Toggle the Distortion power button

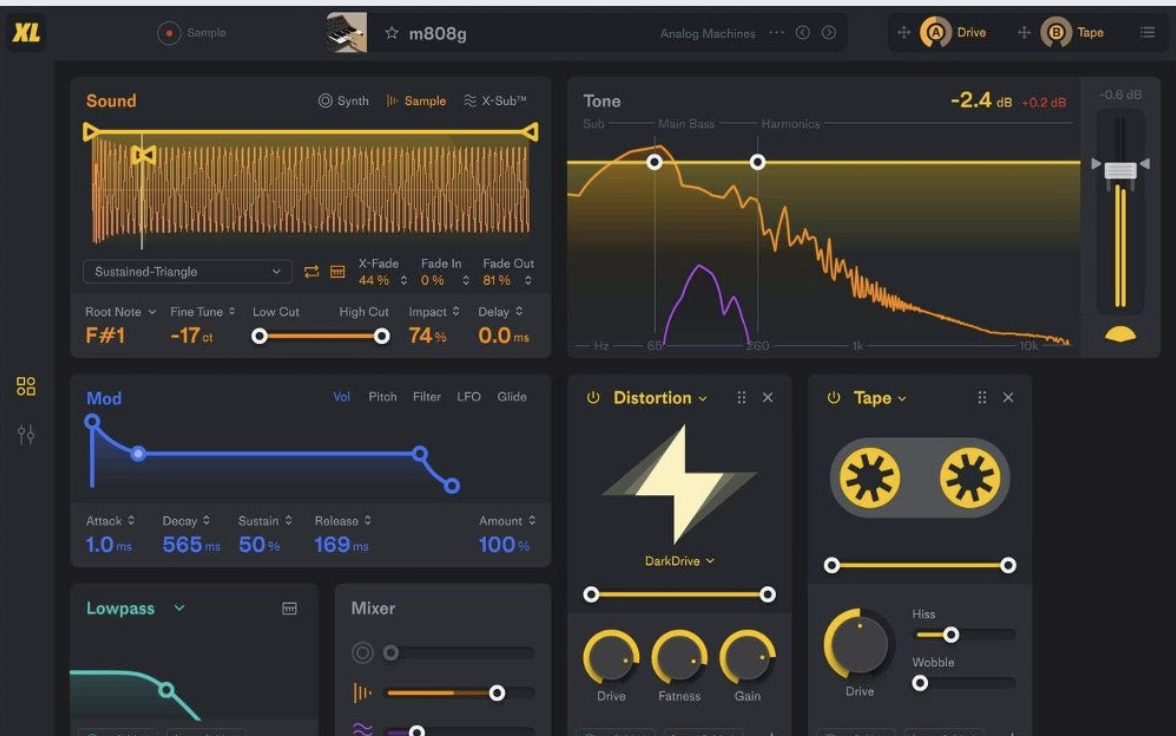(x=592, y=398)
